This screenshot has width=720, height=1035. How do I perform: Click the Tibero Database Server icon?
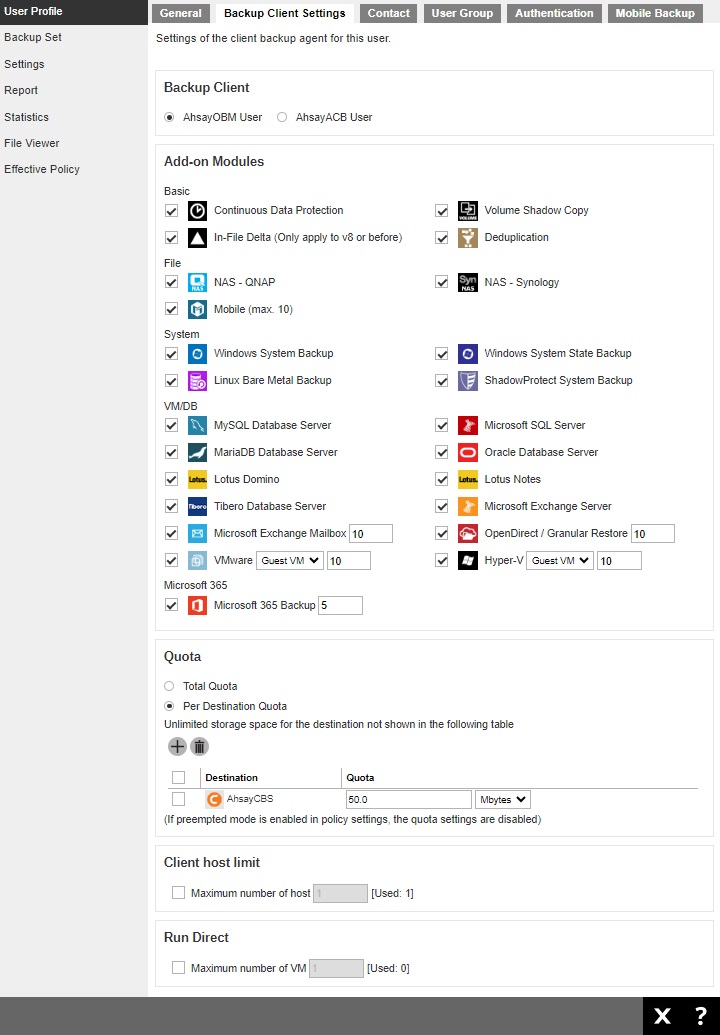pos(197,507)
